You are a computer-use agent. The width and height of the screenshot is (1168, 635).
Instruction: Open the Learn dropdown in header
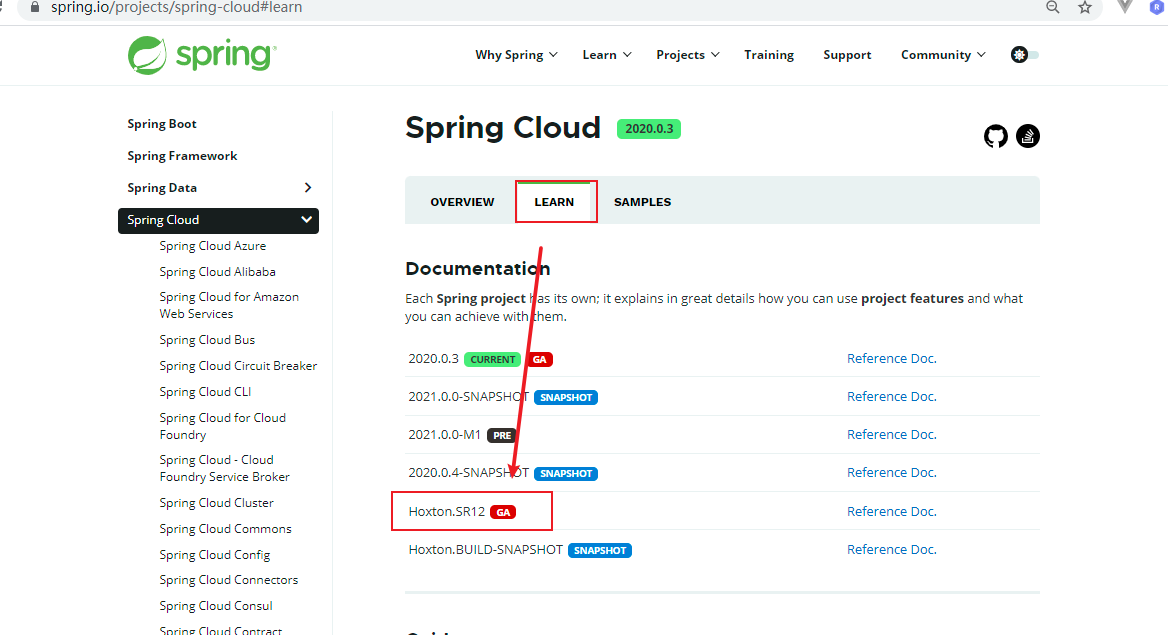coord(606,55)
